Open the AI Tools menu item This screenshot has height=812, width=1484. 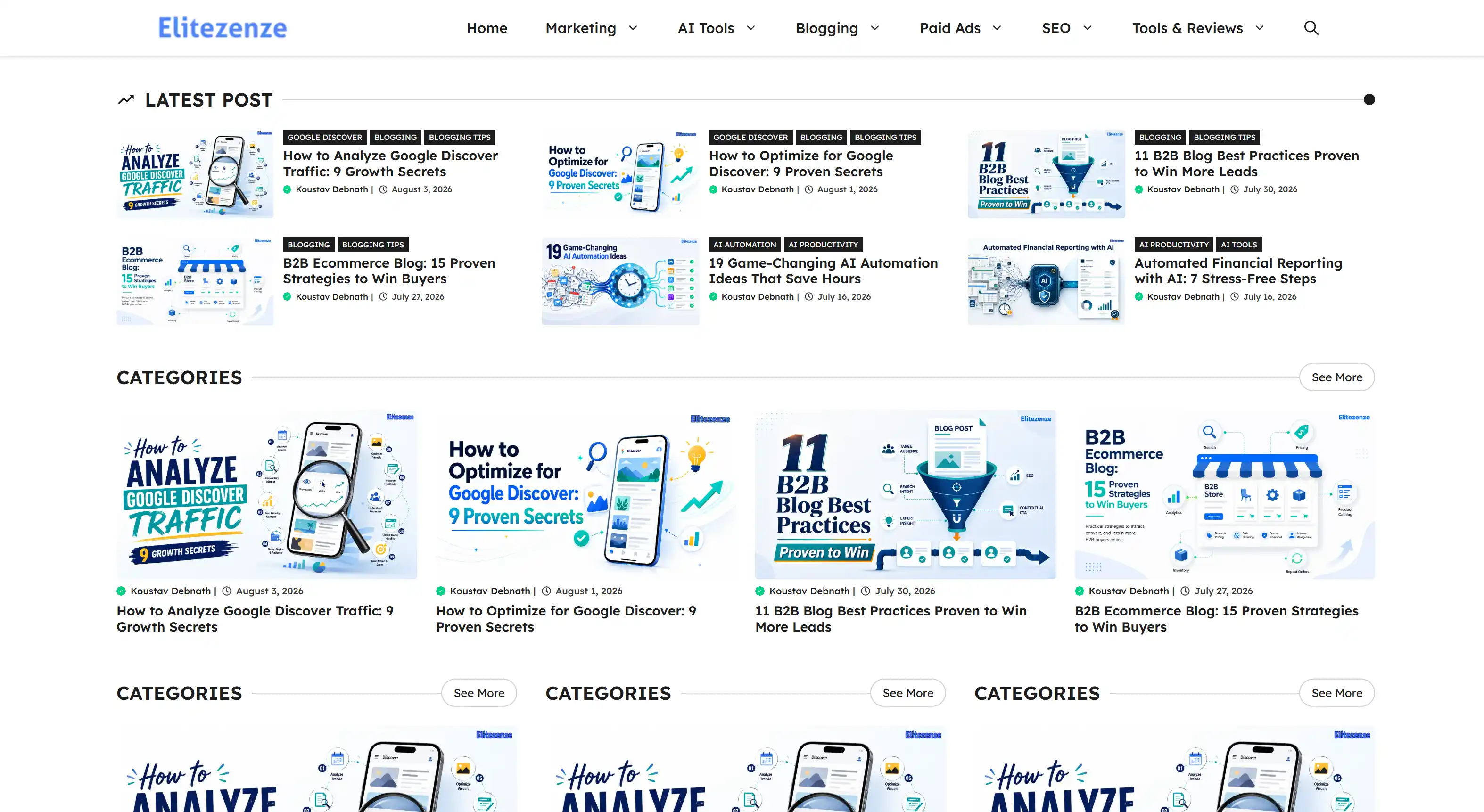click(x=706, y=28)
